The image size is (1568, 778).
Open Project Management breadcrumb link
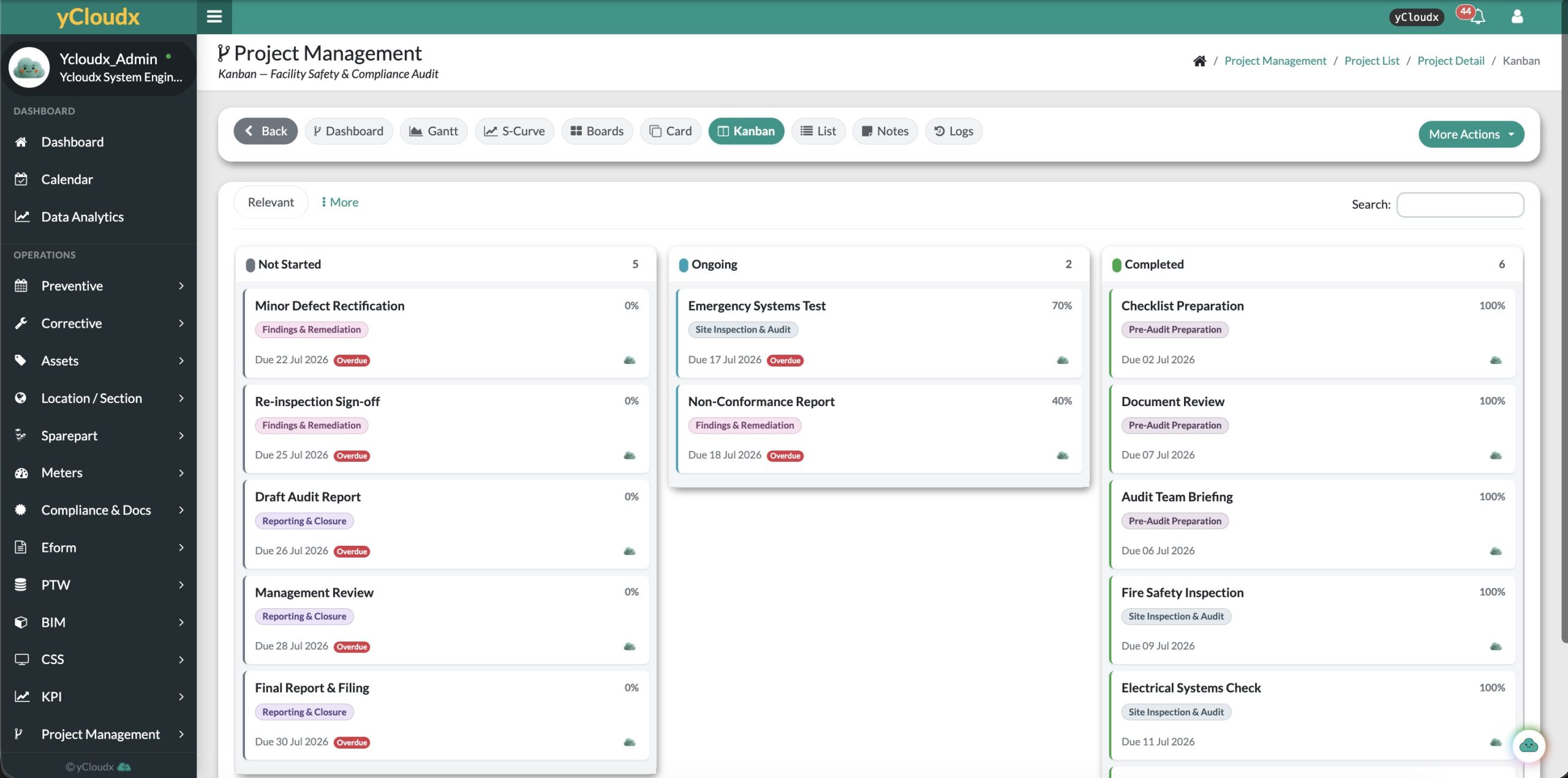click(x=1275, y=61)
